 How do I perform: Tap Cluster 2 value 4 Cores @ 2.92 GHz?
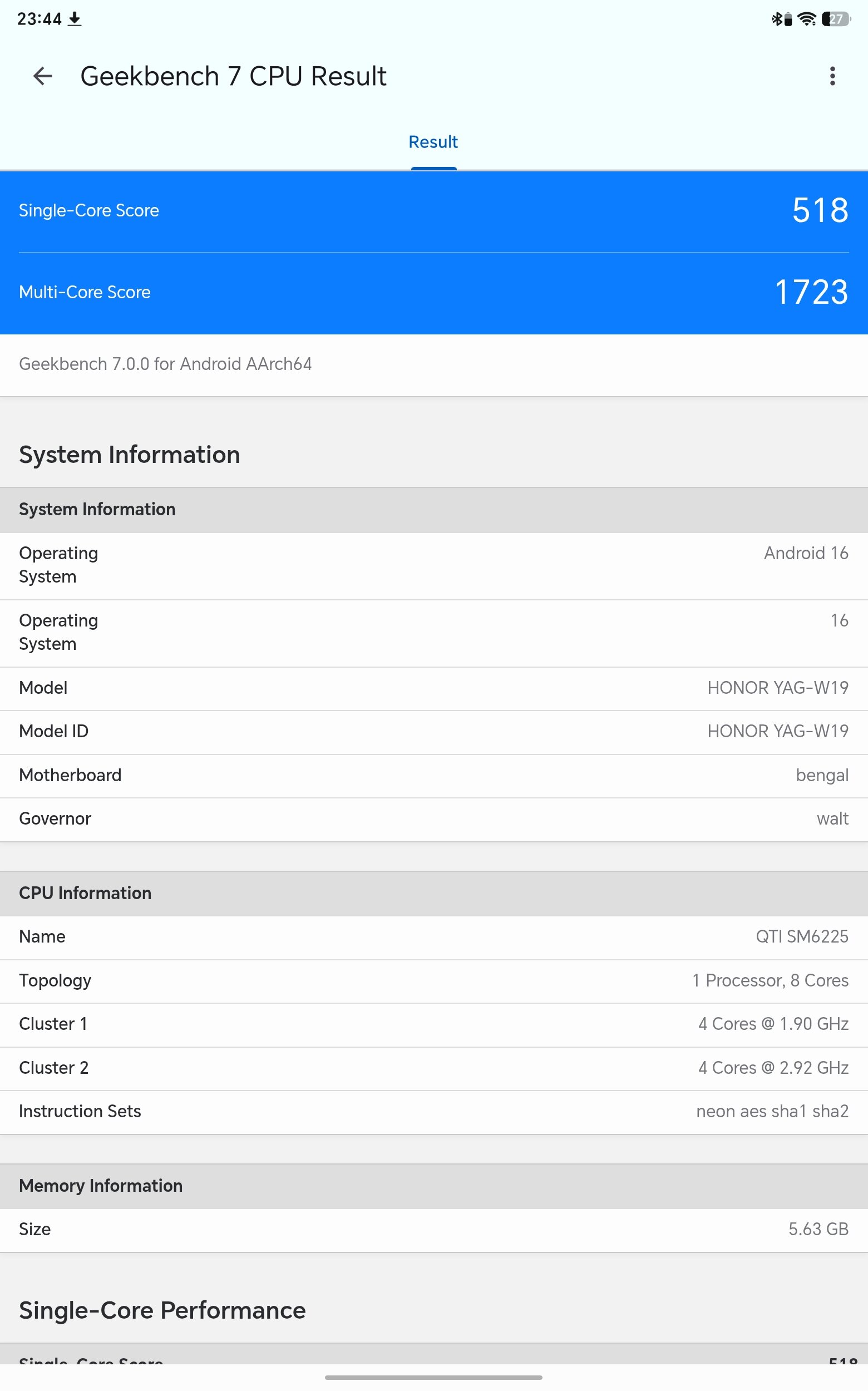(x=773, y=1068)
